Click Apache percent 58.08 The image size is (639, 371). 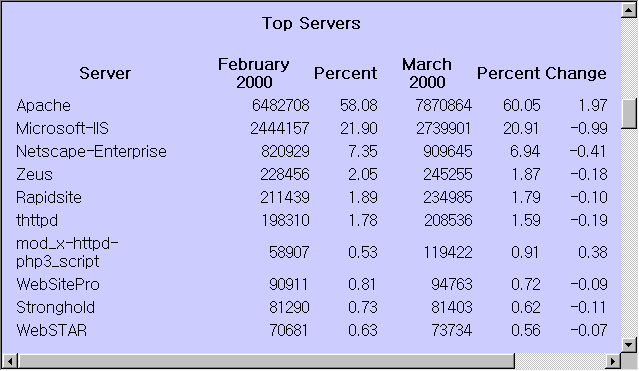(x=359, y=106)
